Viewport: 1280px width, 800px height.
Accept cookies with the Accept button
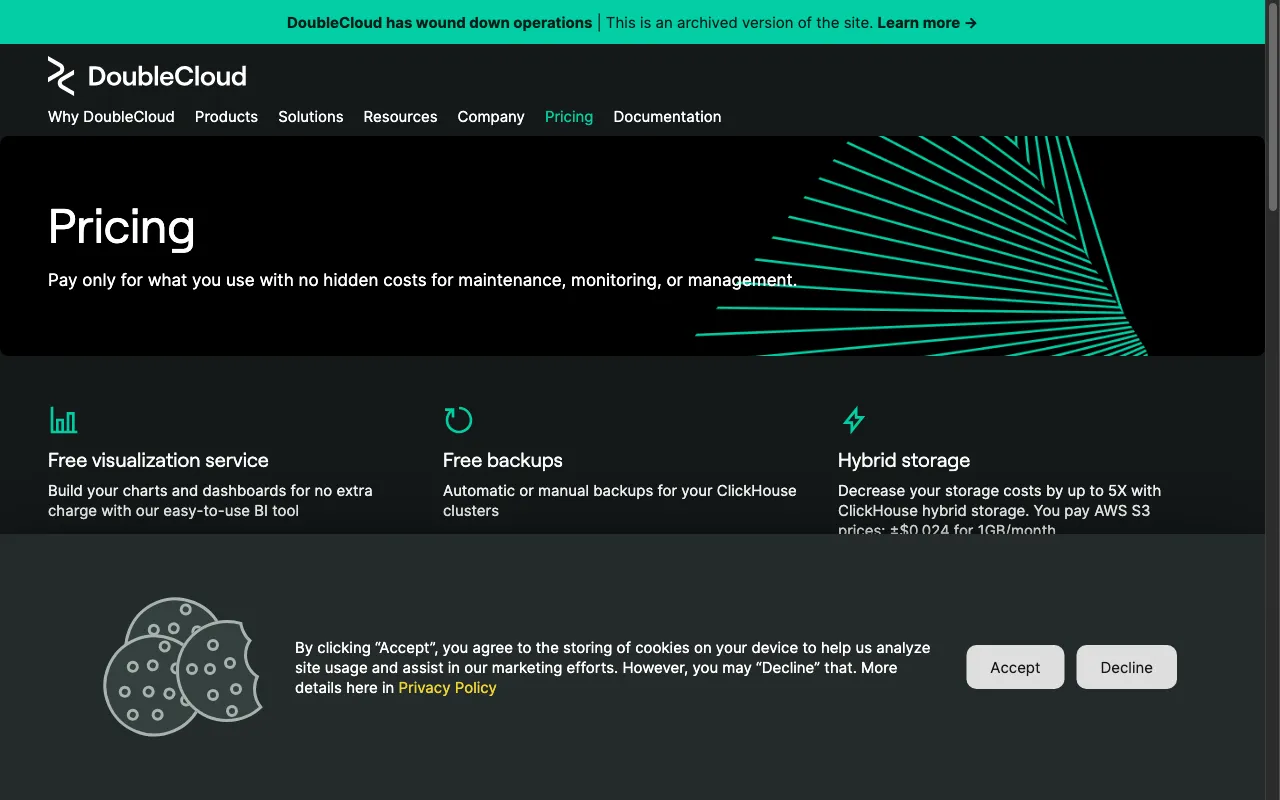click(x=1015, y=667)
